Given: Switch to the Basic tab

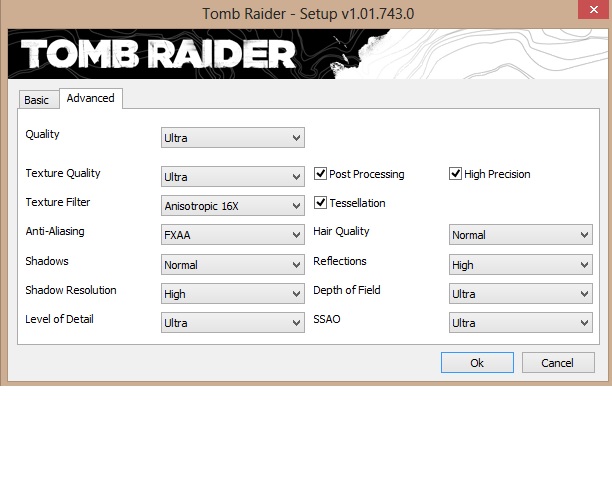Looking at the screenshot, I should point(37,100).
